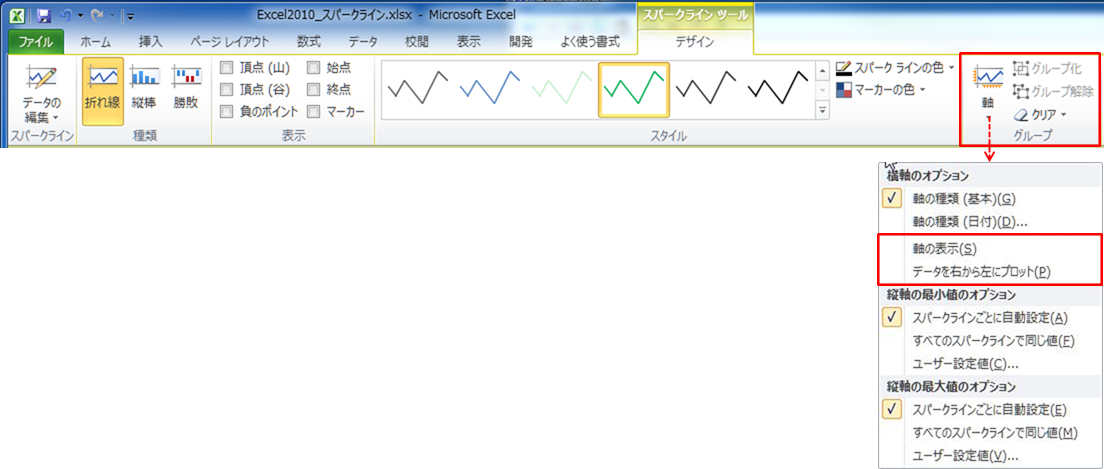This screenshot has width=1104, height=469.
Task: Select the 折れ線 line sparkline type
Action: (x=102, y=91)
